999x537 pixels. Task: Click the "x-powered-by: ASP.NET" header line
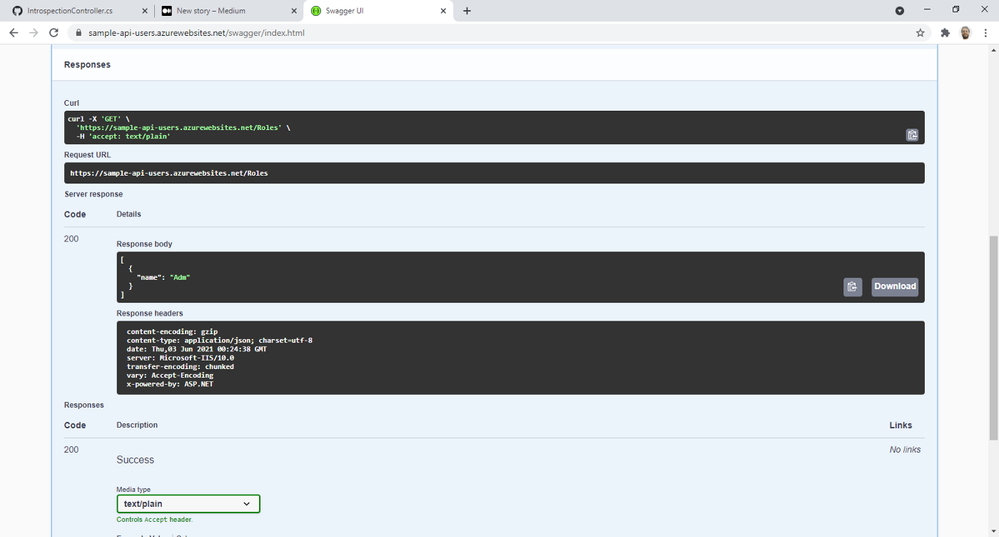[169, 384]
